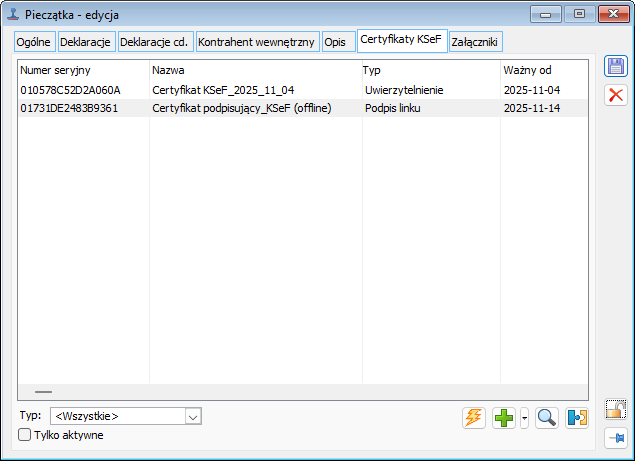
Task: Switch to the Ogólne tab
Action: (34, 42)
